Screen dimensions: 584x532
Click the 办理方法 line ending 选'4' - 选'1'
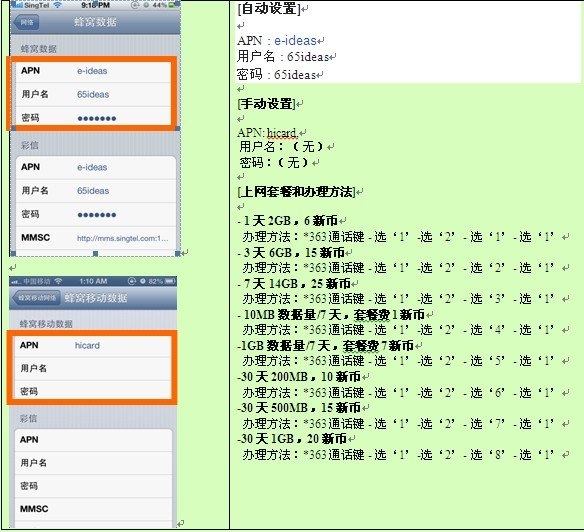coord(399,330)
